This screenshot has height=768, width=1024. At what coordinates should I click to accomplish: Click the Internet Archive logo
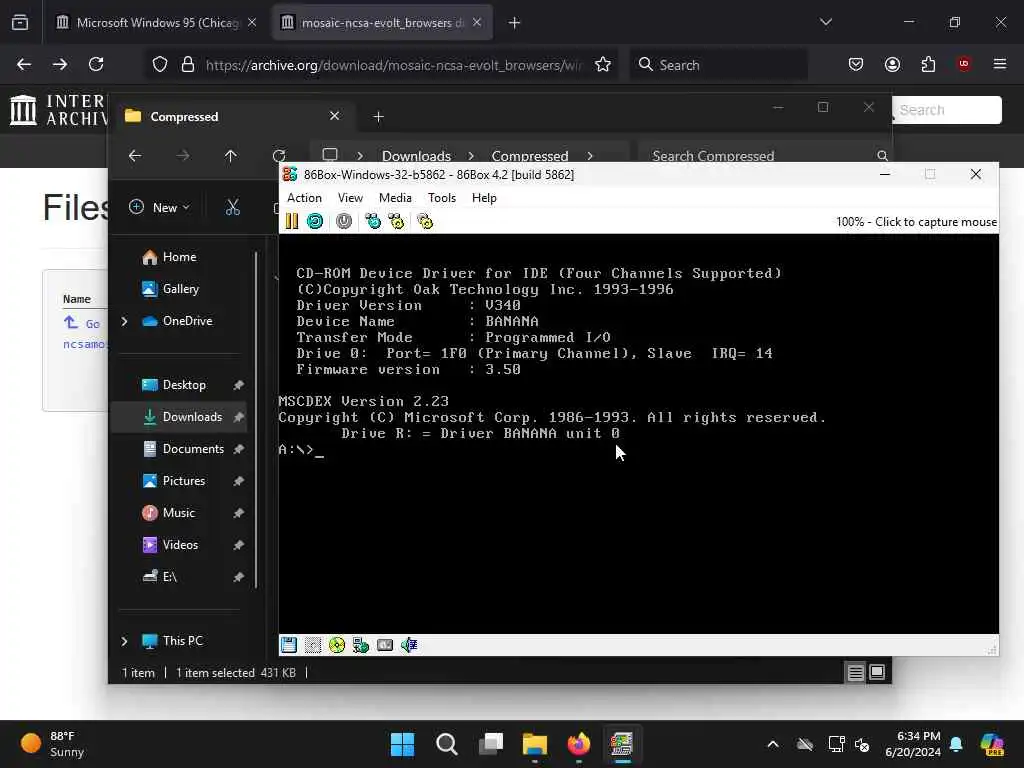click(x=57, y=110)
